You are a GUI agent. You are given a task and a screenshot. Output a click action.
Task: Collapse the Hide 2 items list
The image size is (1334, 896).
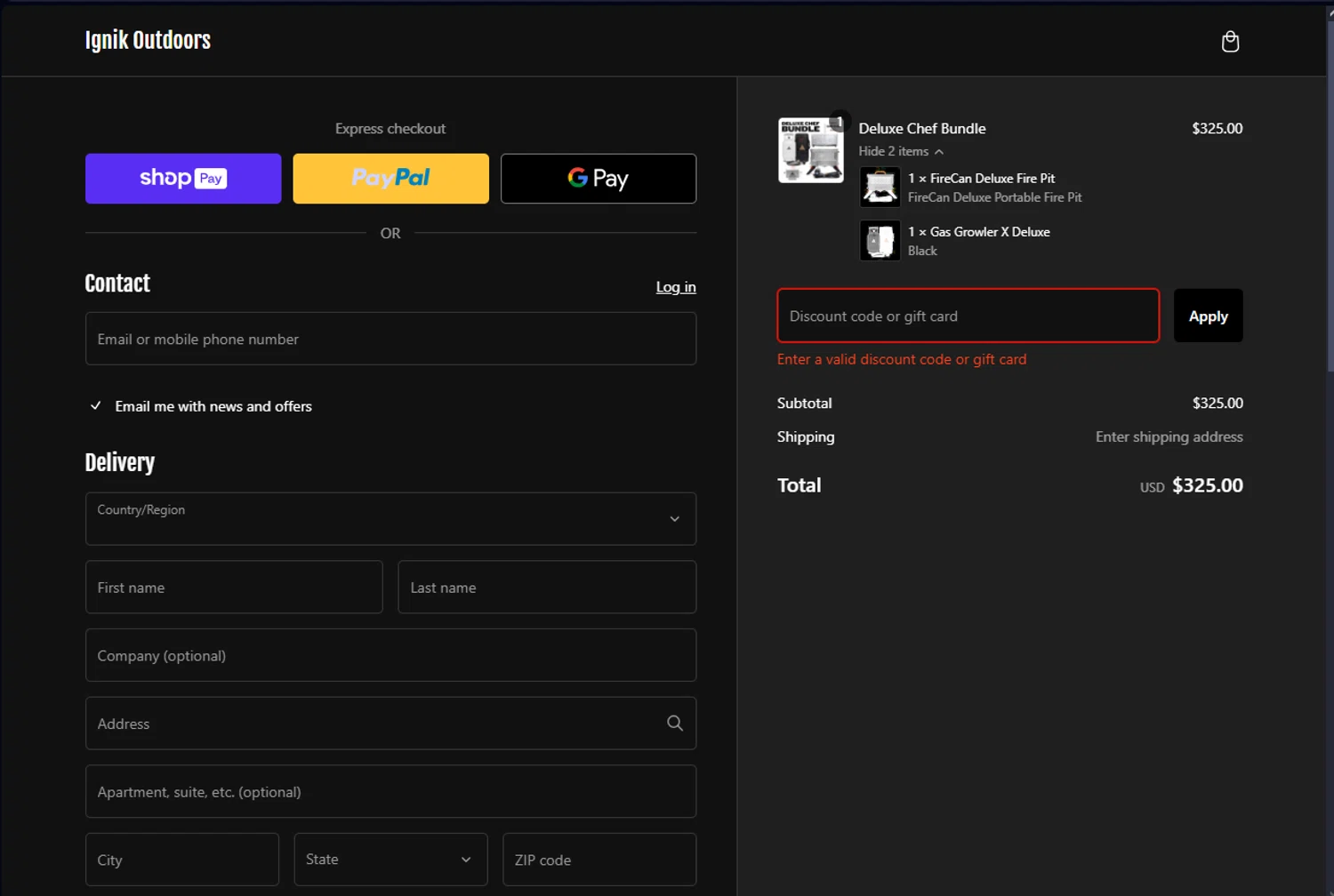[900, 152]
